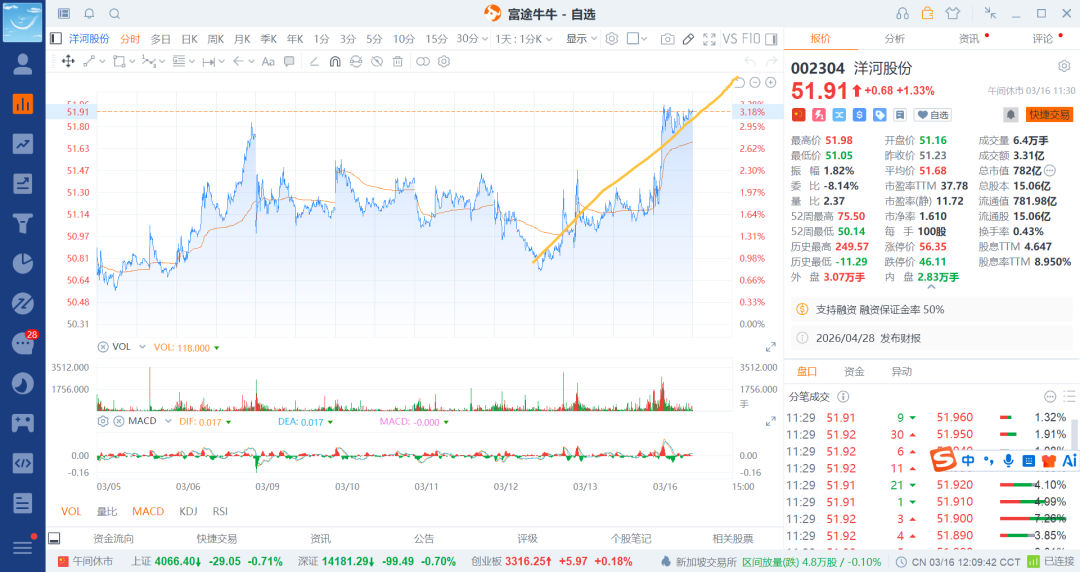Toggle the VS compare mode
This screenshot has height=572, width=1080.
pyautogui.click(x=729, y=39)
